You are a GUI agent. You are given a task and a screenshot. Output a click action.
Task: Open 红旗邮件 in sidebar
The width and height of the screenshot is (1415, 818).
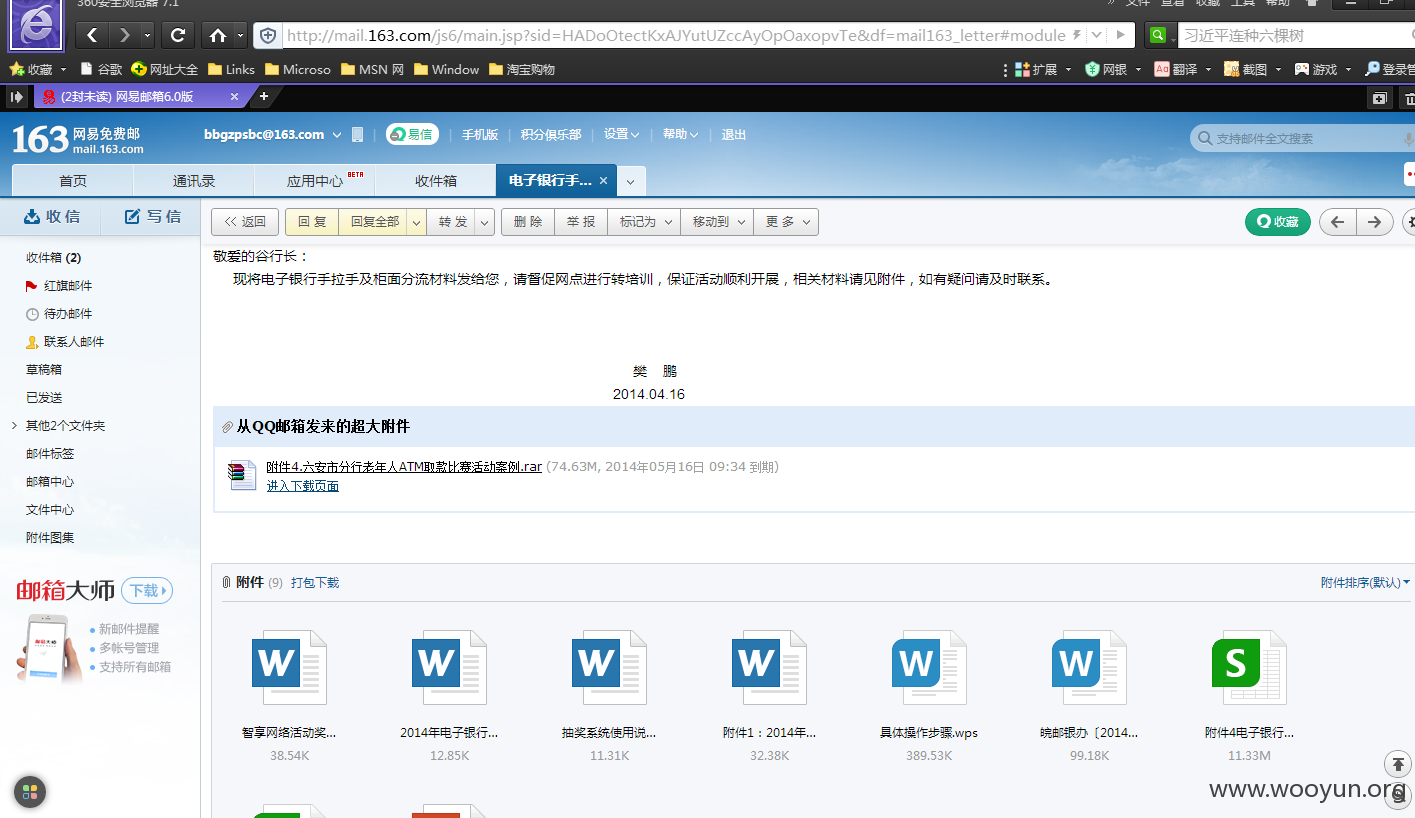68,286
